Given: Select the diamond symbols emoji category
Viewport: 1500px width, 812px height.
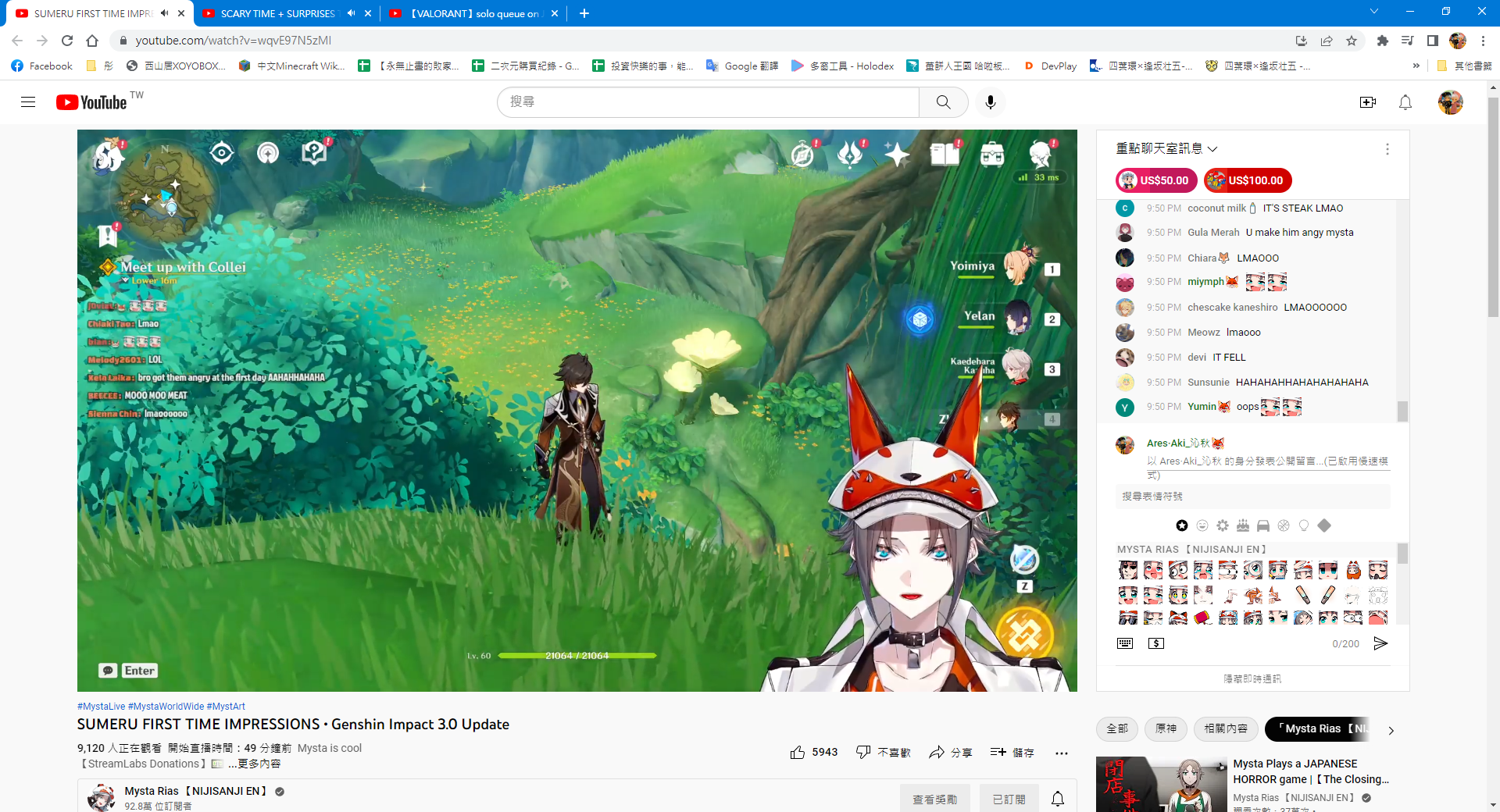Looking at the screenshot, I should 1324,525.
